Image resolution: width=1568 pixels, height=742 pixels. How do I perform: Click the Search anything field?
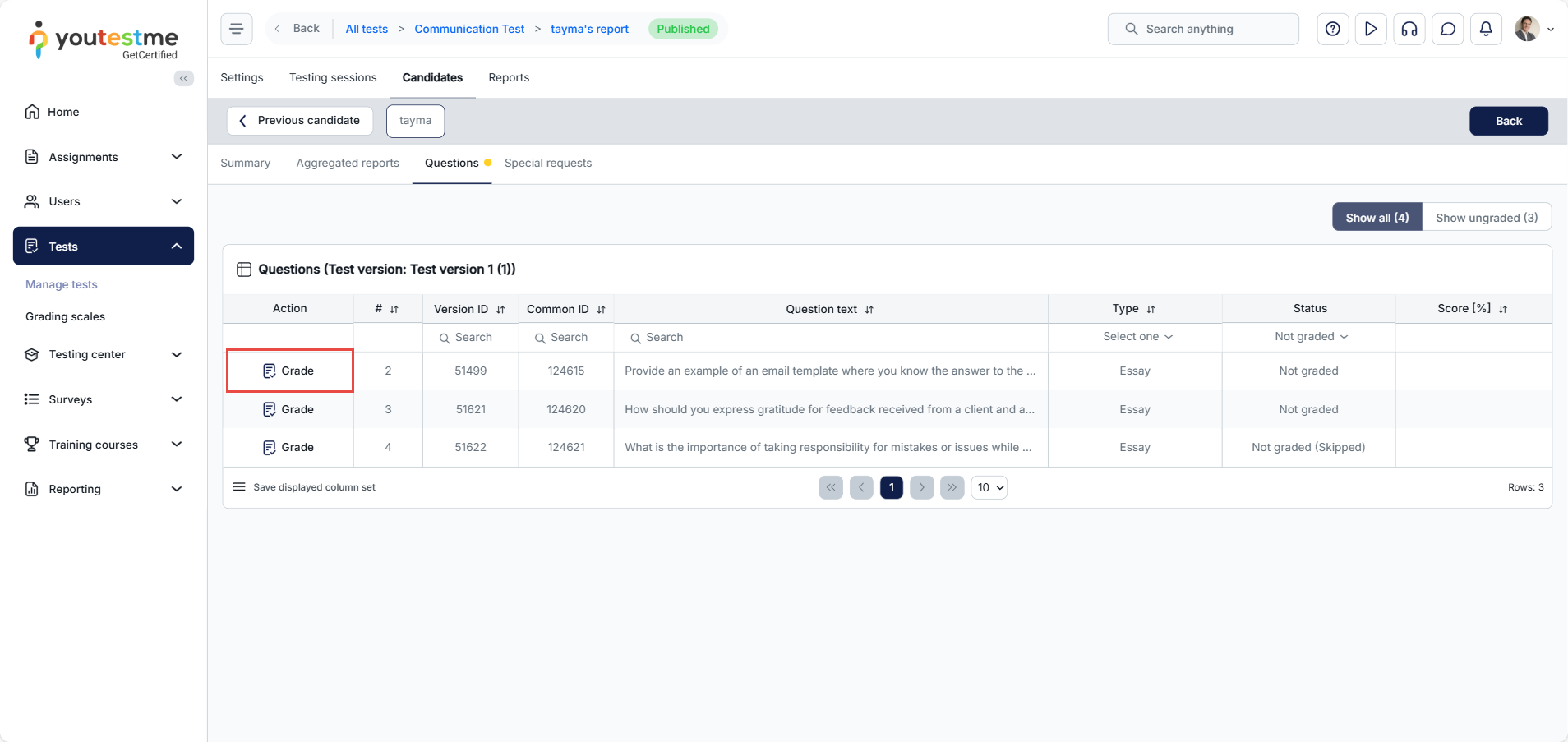[x=1203, y=29]
